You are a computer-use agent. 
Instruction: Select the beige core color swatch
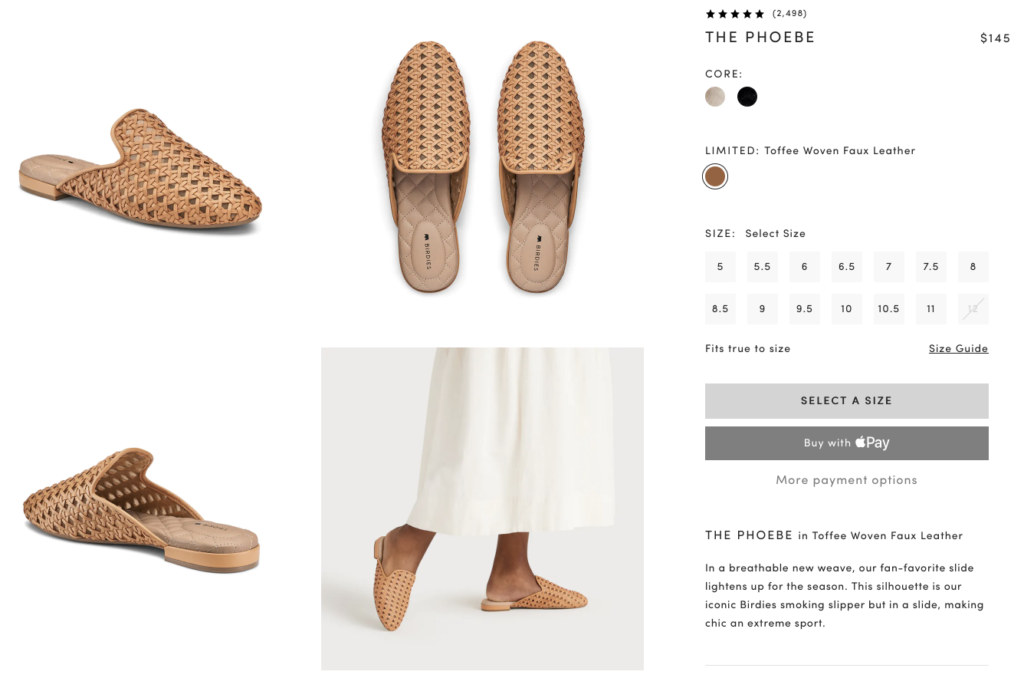coord(715,97)
